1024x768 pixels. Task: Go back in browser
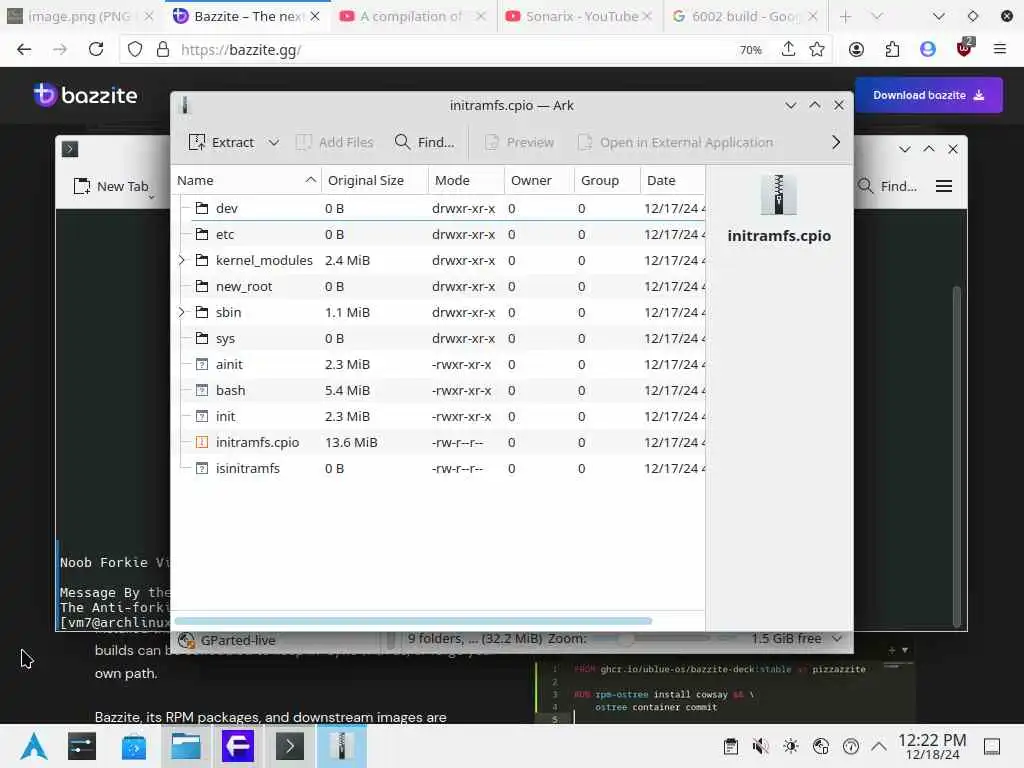coord(24,50)
